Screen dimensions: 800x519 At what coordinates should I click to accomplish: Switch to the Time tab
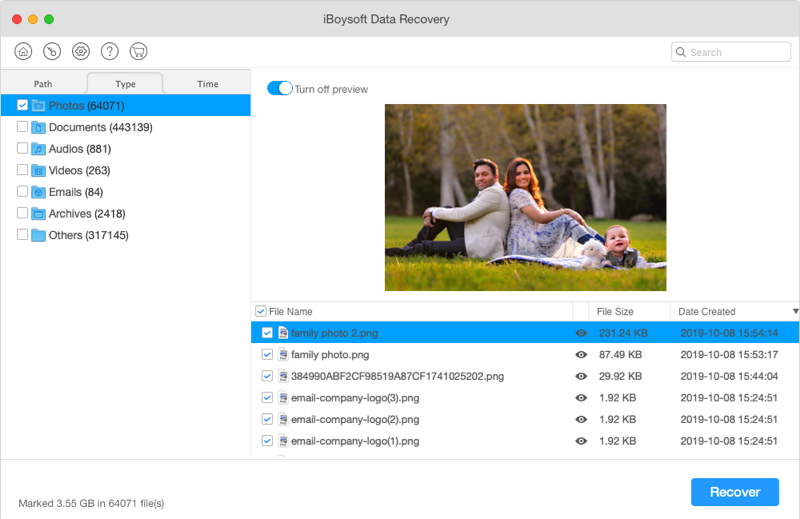click(x=208, y=84)
